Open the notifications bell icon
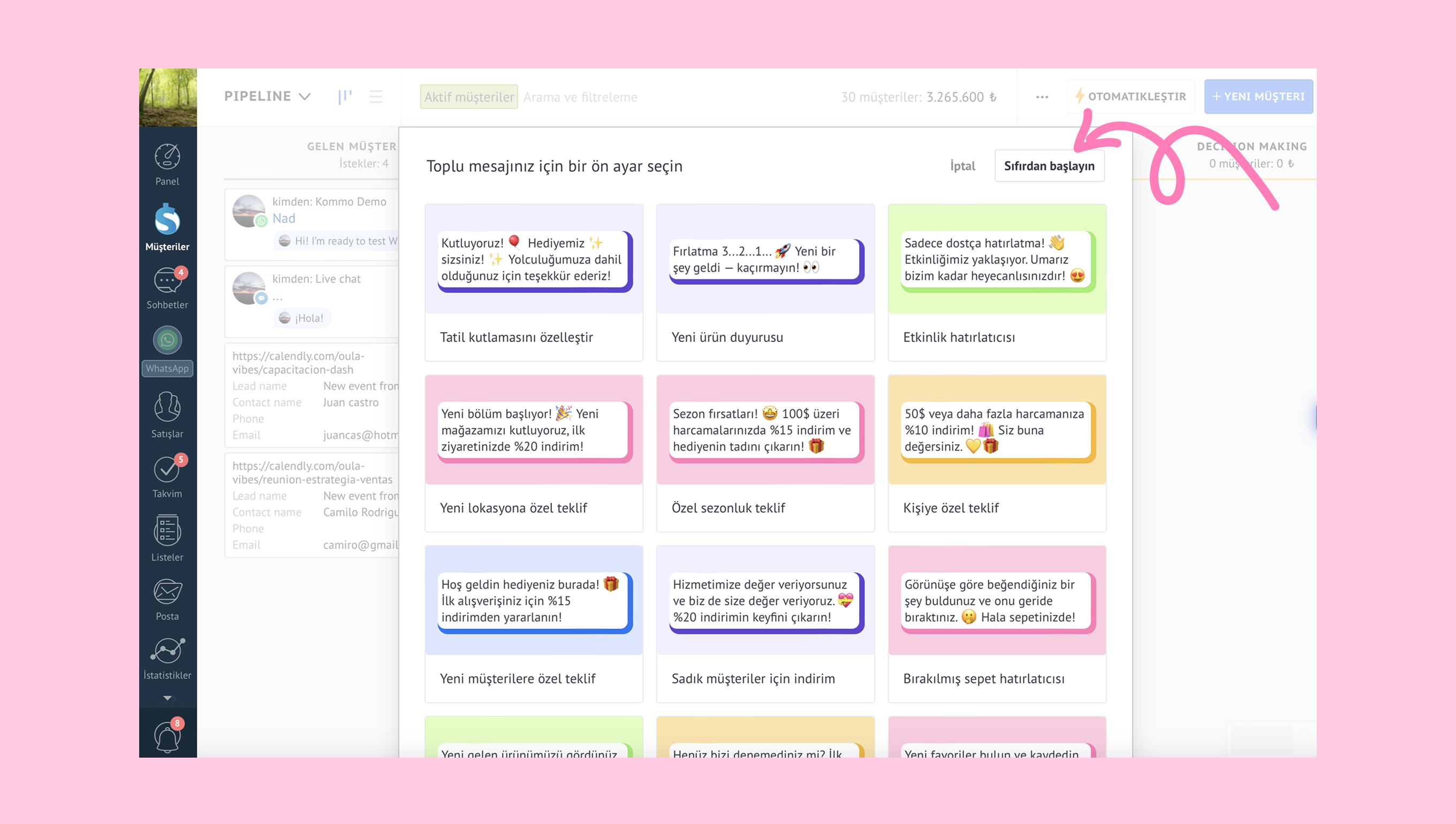The height and width of the screenshot is (824, 1456). [168, 736]
